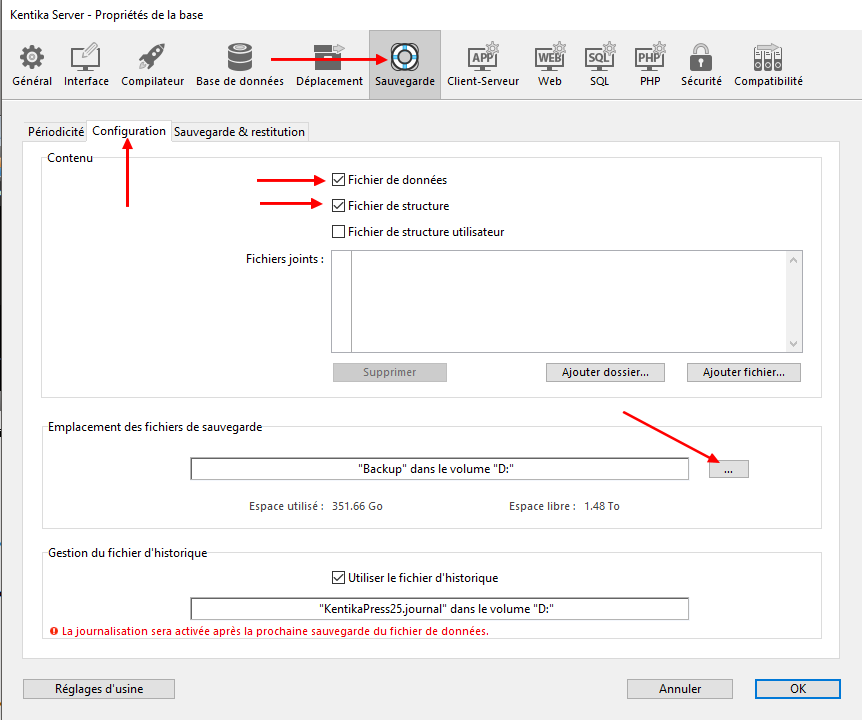Viewport: 862px width, 720px height.
Task: Open the Déplacement section
Action: (329, 65)
